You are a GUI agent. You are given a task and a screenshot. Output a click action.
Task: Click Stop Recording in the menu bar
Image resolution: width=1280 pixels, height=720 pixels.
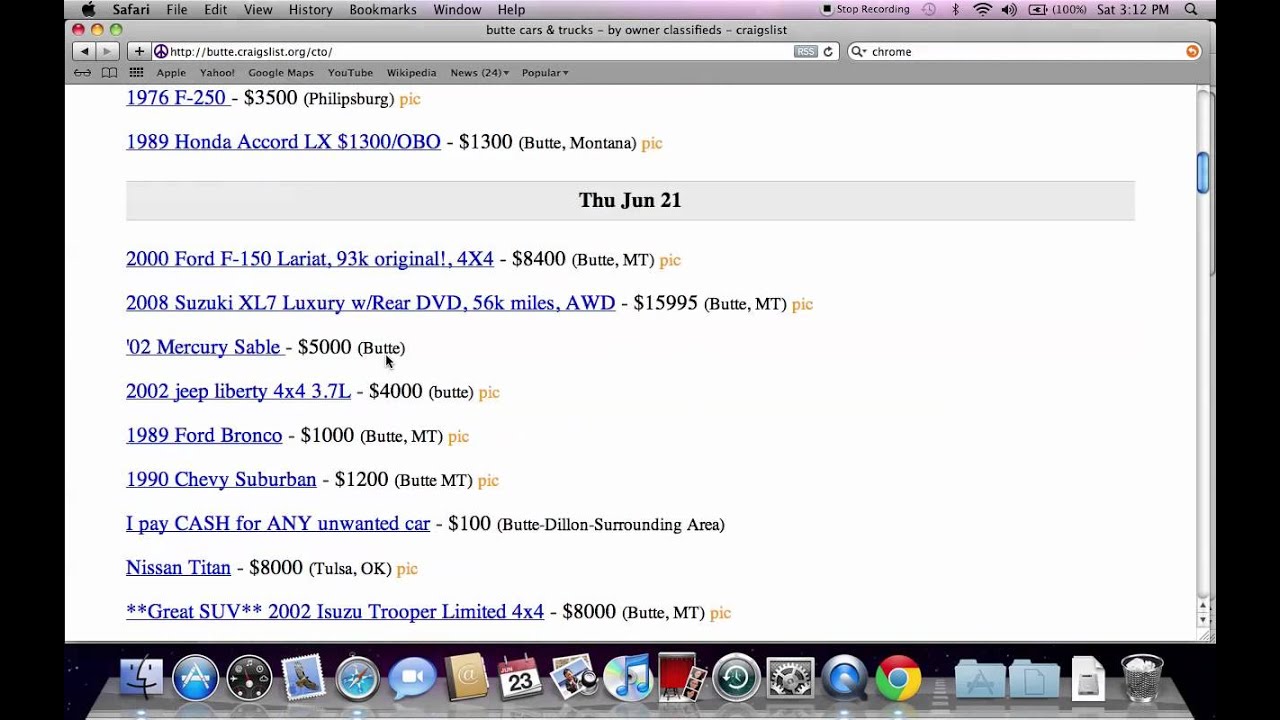865,9
